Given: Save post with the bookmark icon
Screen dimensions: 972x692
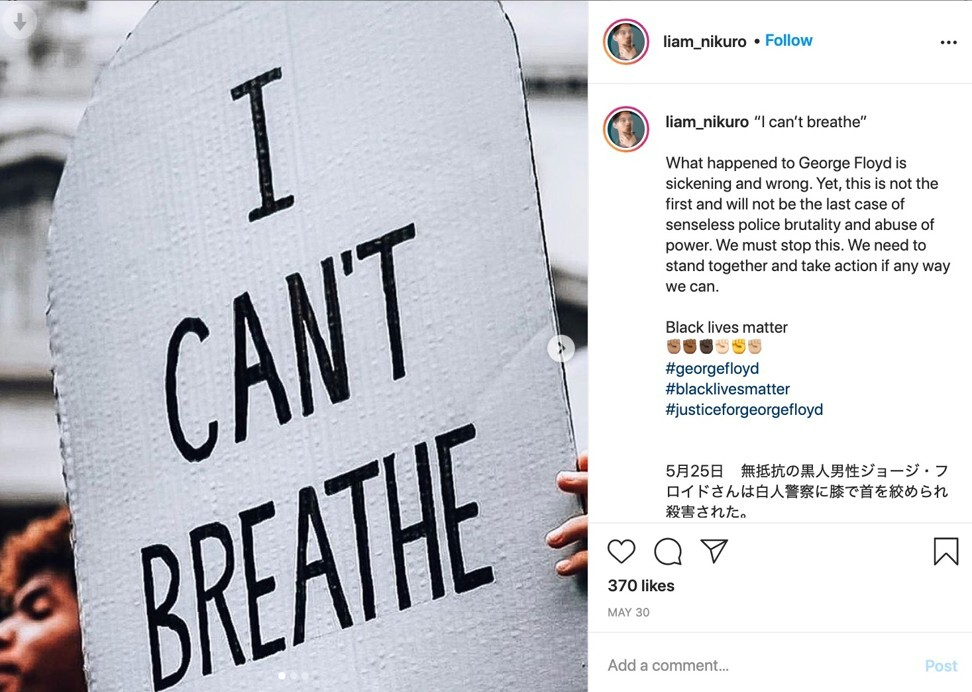Looking at the screenshot, I should [x=946, y=551].
